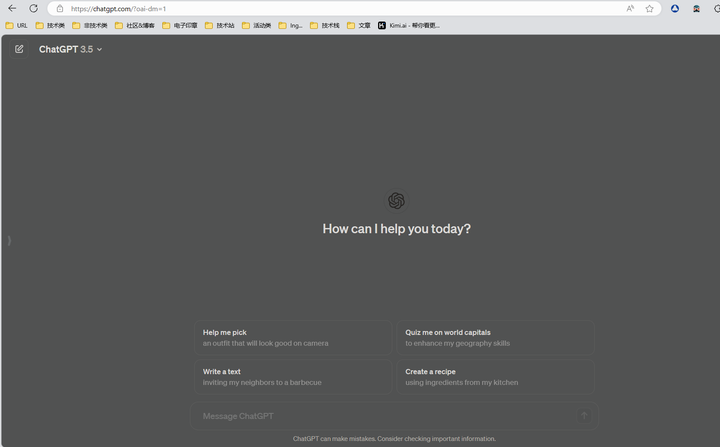The height and width of the screenshot is (447, 720).
Task: Click the new chat compose icon
Action: pos(19,49)
